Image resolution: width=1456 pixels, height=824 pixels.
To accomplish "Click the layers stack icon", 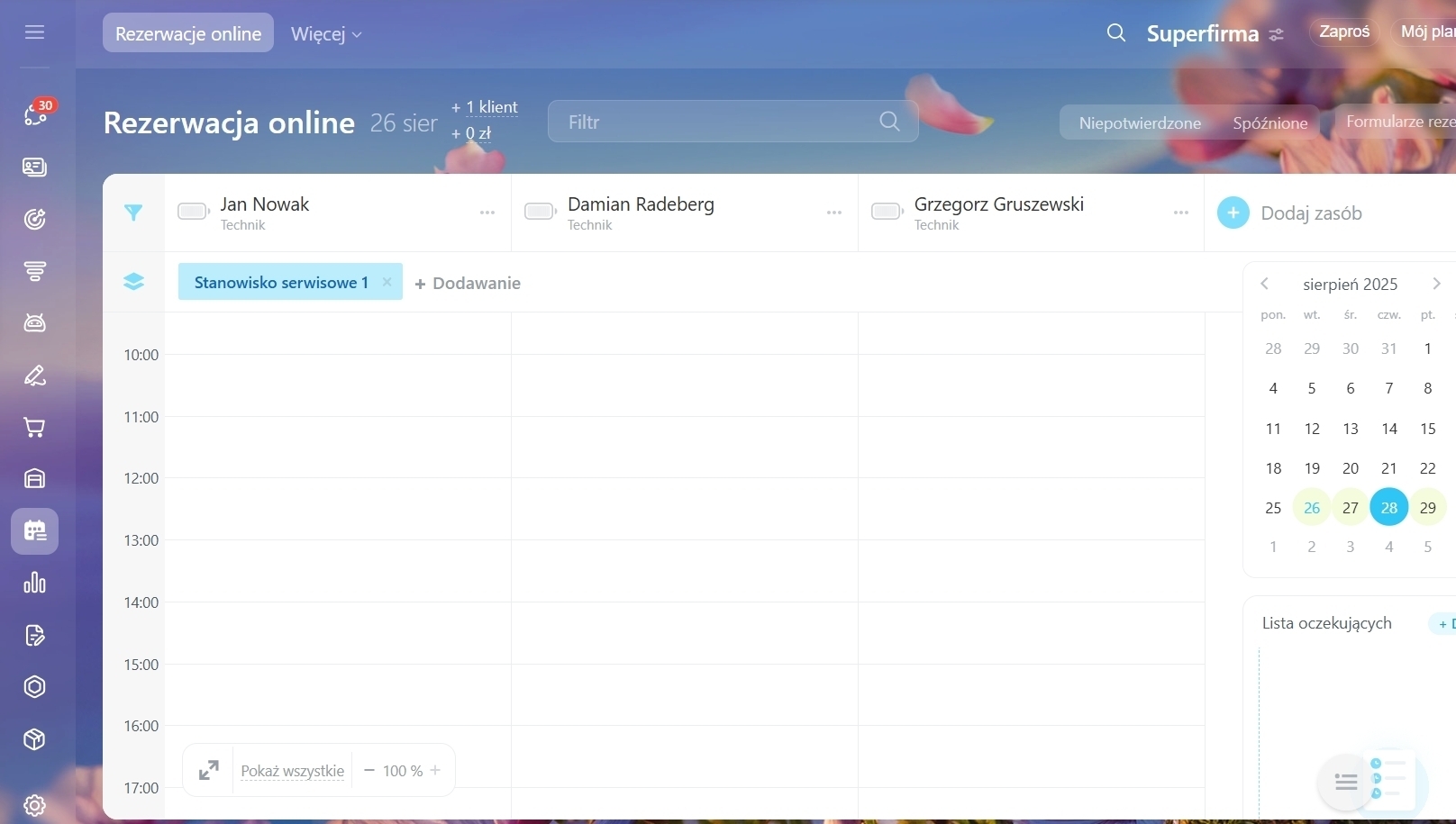I will click(133, 282).
